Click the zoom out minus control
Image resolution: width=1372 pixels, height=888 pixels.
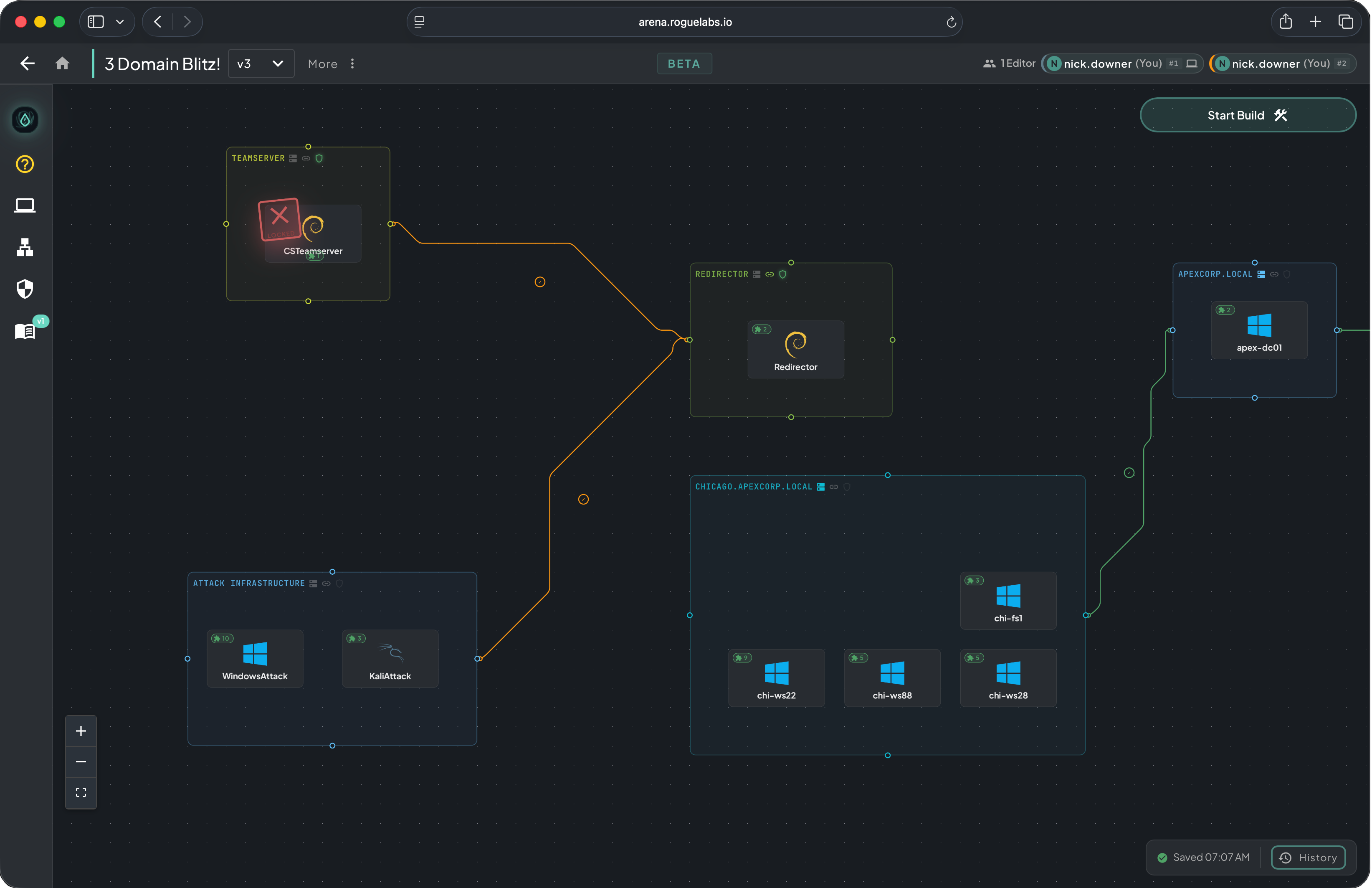click(x=81, y=762)
